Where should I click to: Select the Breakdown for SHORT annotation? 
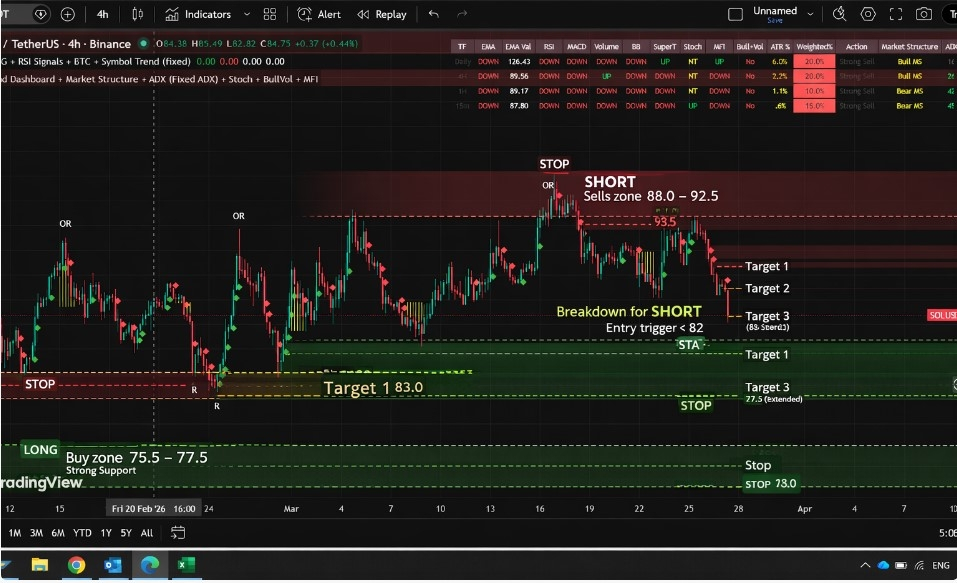point(629,311)
